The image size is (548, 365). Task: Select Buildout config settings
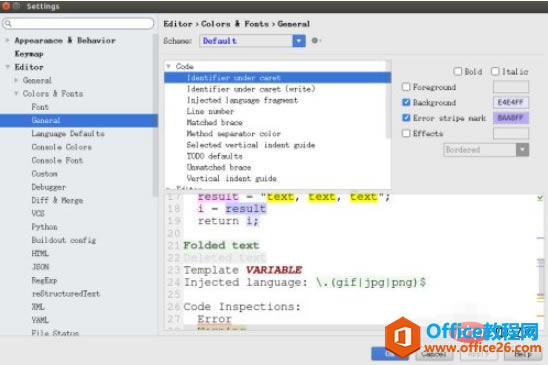(64, 240)
